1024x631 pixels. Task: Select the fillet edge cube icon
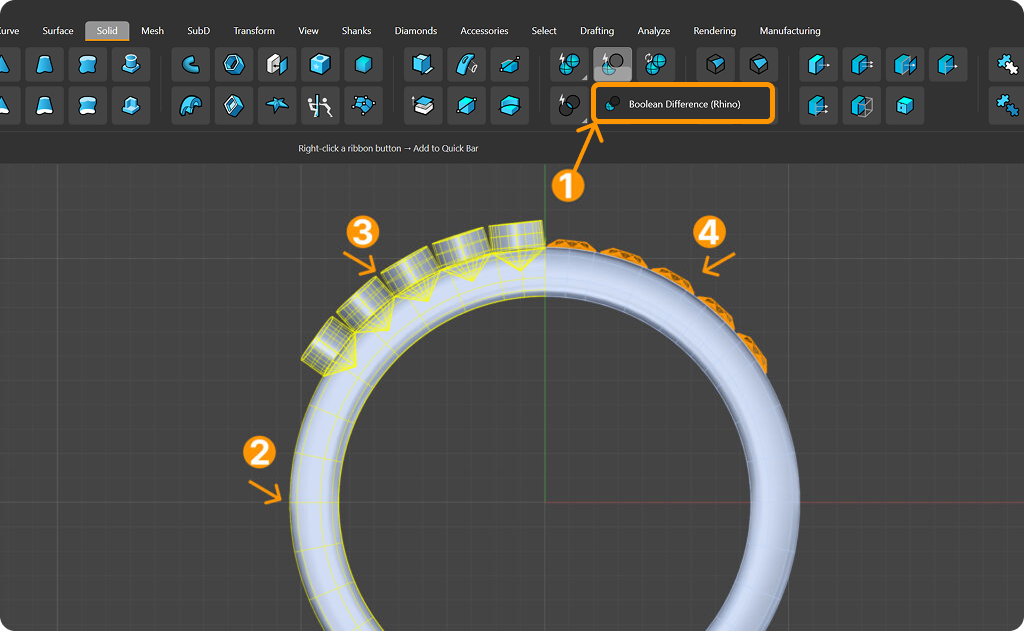(x=716, y=64)
